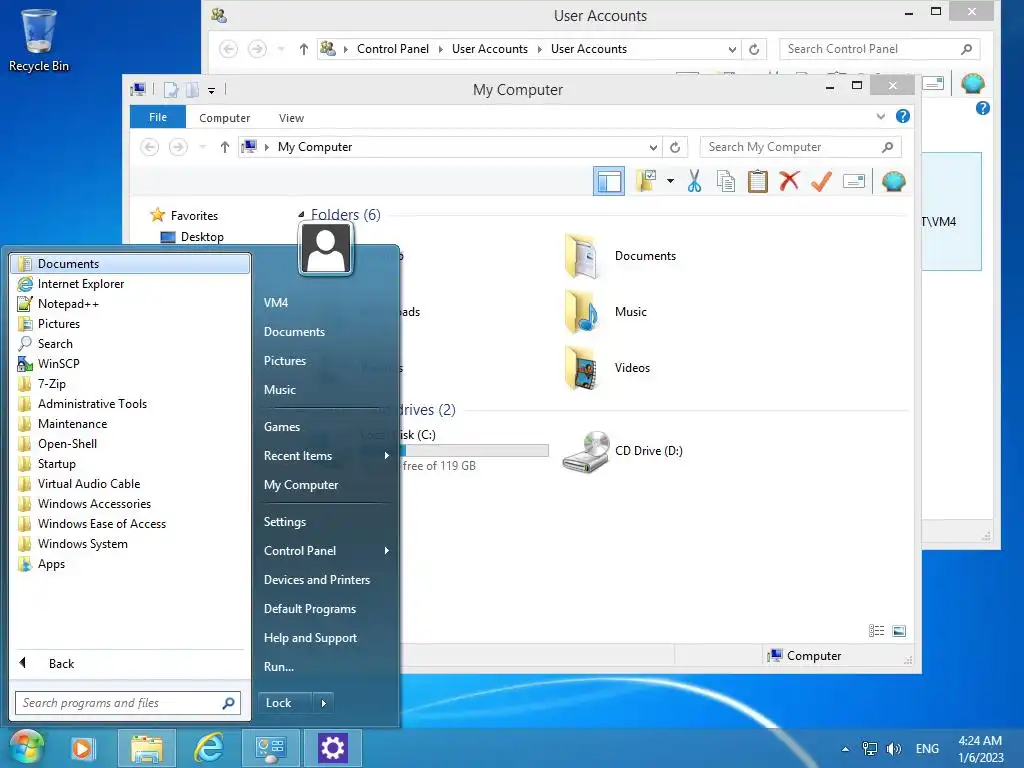Open Windows Media Player from taskbar
Screen dimensions: 1024x768
pyautogui.click(x=82, y=748)
